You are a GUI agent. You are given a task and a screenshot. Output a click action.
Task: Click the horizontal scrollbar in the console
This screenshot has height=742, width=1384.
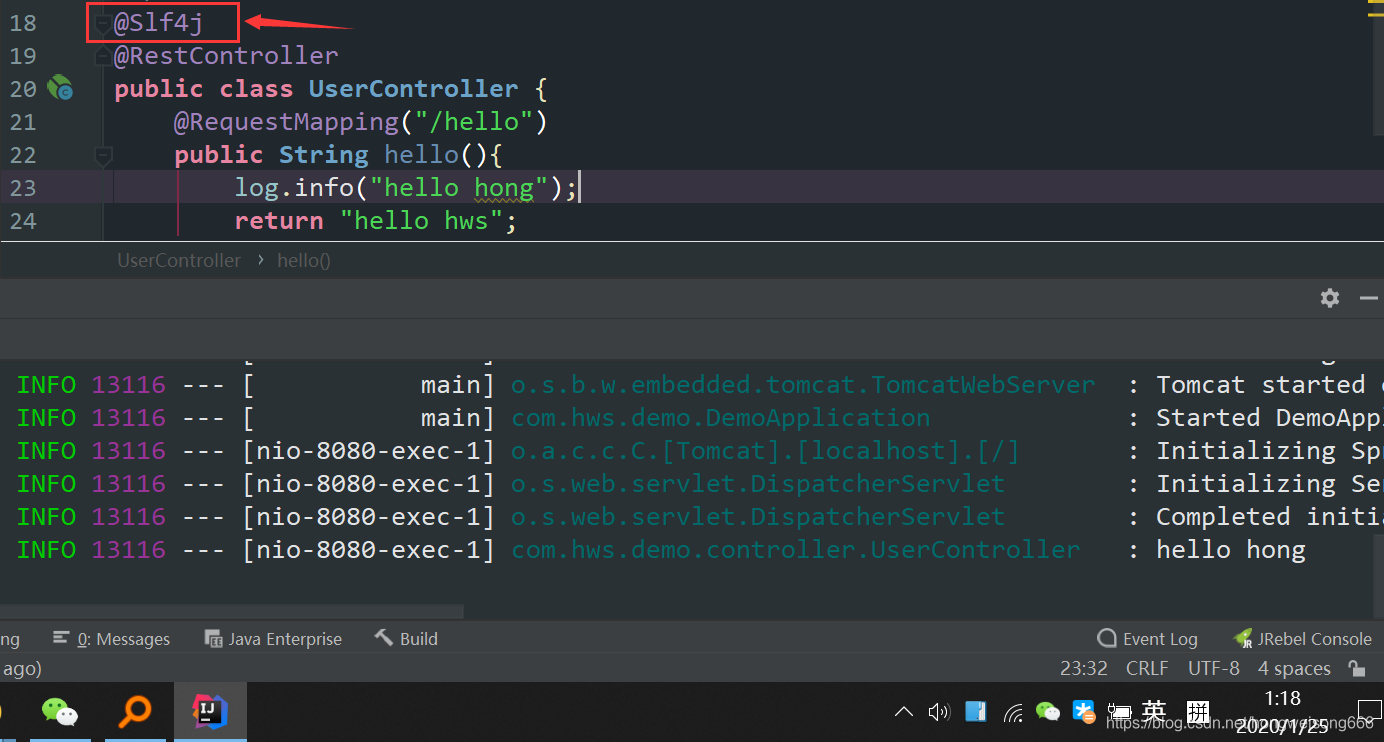(232, 611)
